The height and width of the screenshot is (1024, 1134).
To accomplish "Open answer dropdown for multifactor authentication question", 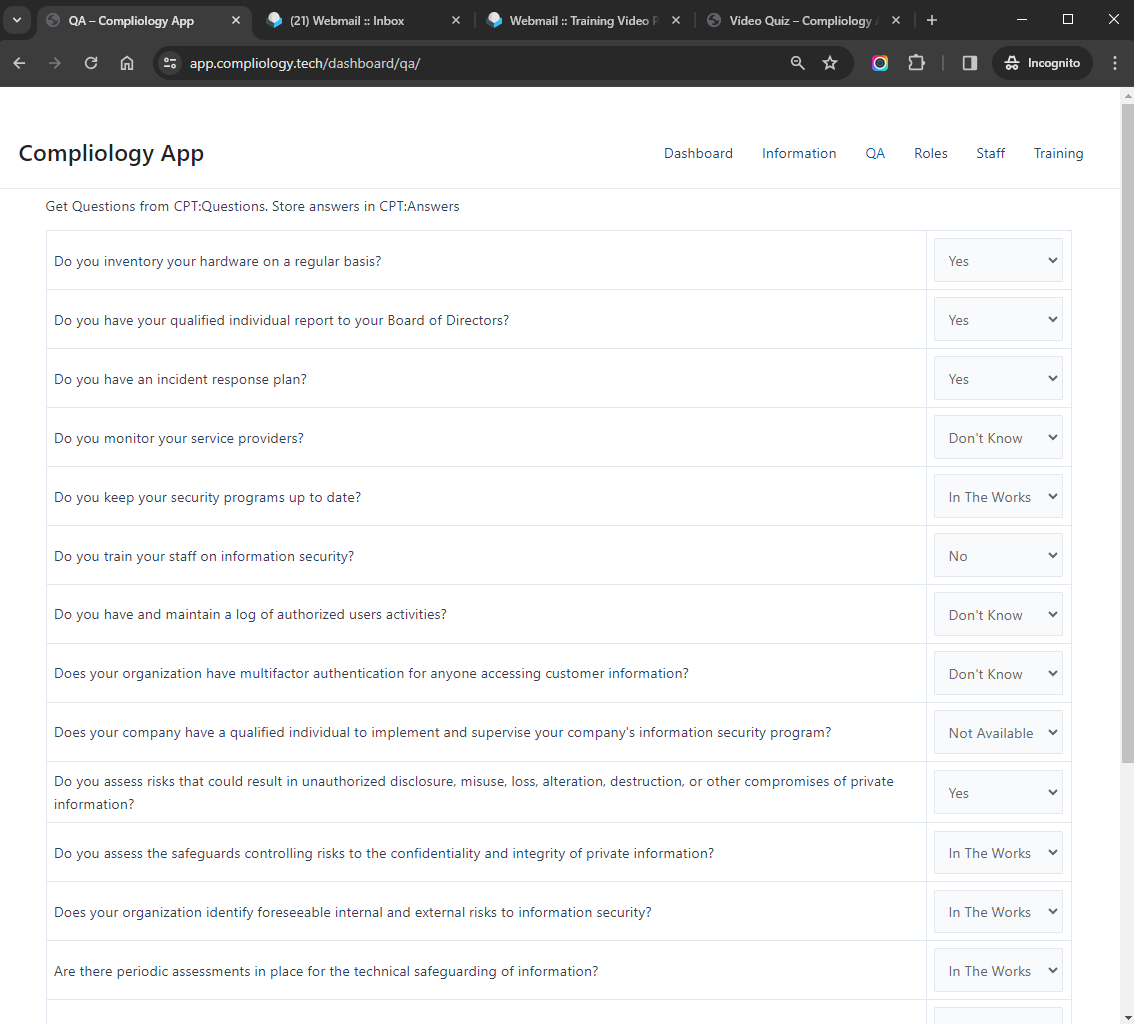I will (x=998, y=673).
